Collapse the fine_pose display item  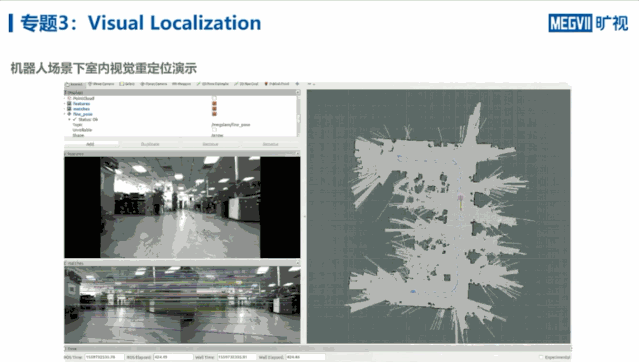[x=65, y=114]
